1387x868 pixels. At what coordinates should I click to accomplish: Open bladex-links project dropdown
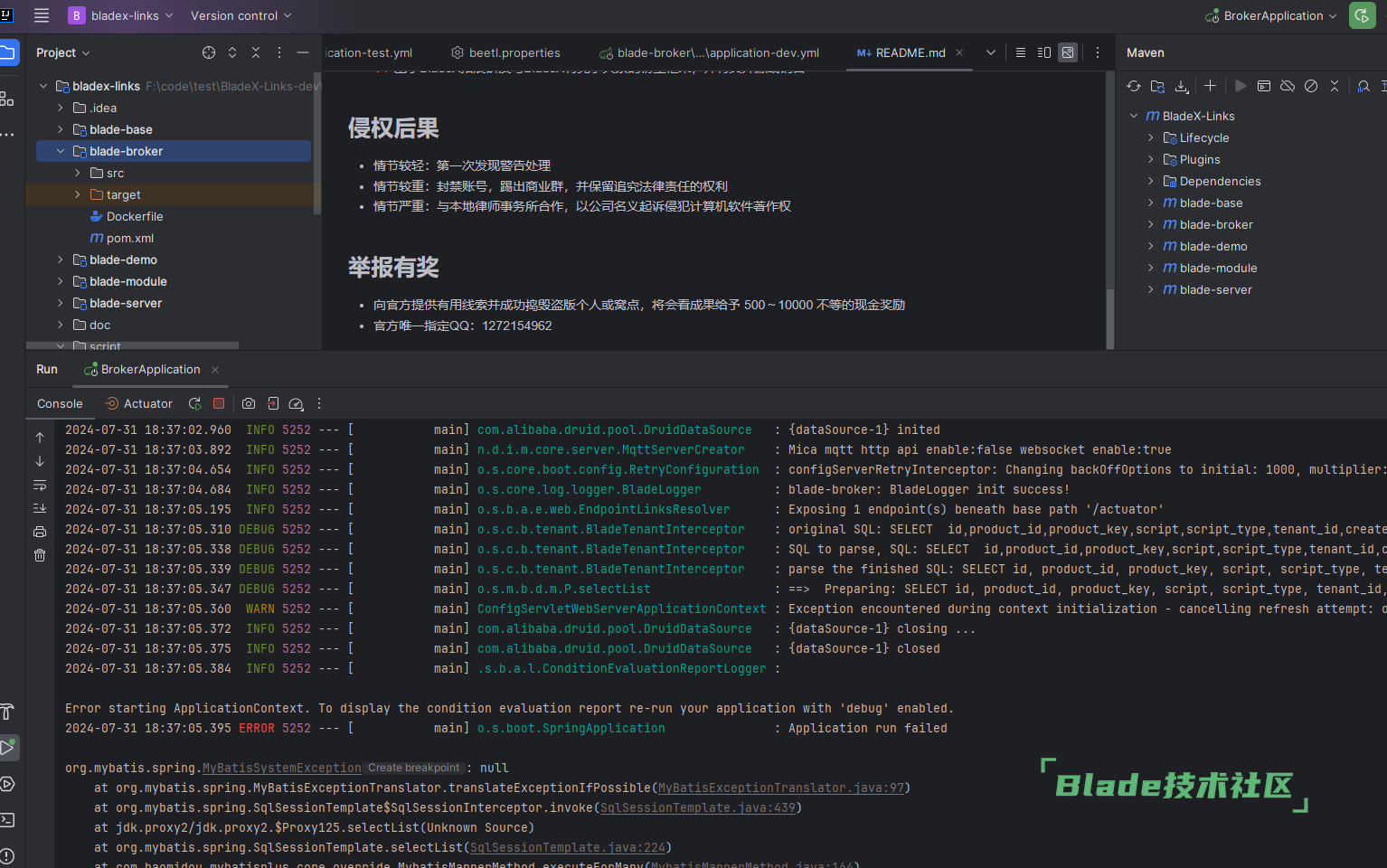[x=121, y=15]
